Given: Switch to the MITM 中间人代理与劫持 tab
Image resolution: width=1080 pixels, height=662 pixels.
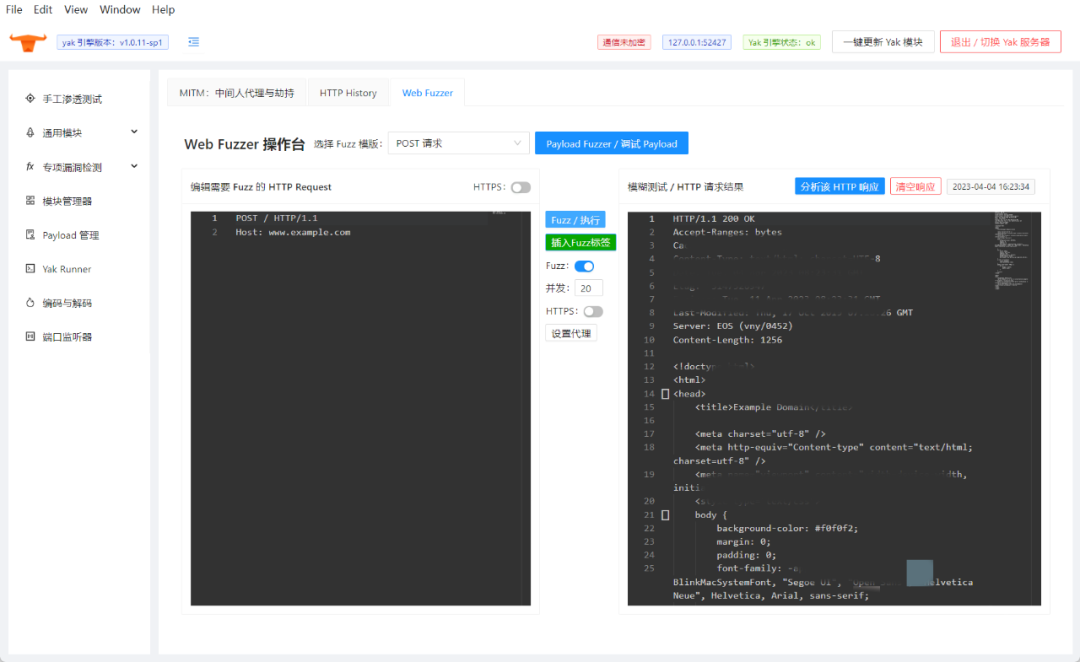Looking at the screenshot, I should (x=237, y=93).
